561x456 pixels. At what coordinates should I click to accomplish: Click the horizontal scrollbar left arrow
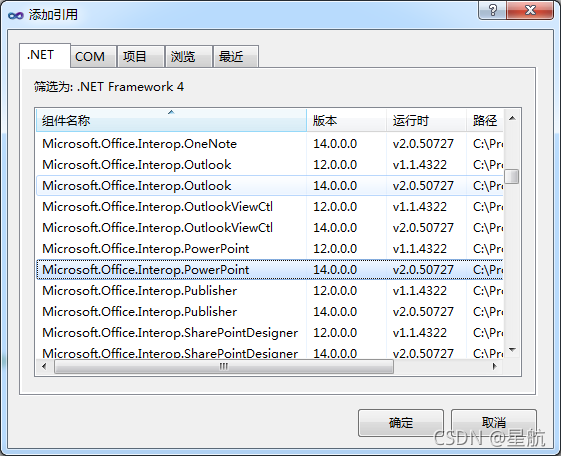tap(44, 367)
